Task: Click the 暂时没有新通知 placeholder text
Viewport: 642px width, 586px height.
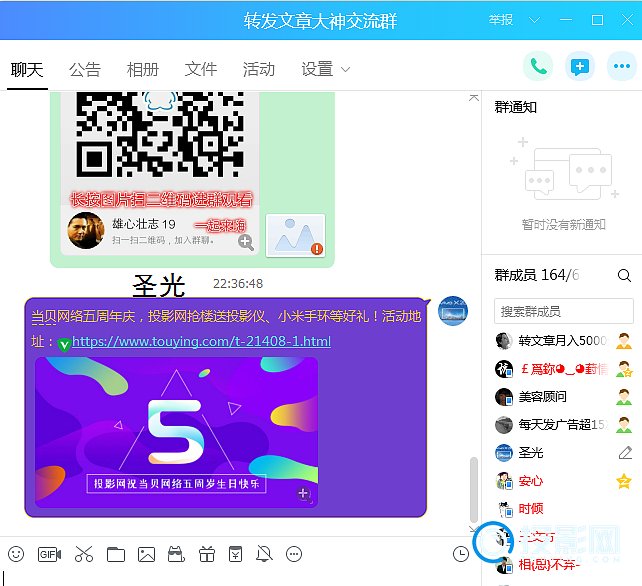Action: tap(563, 224)
